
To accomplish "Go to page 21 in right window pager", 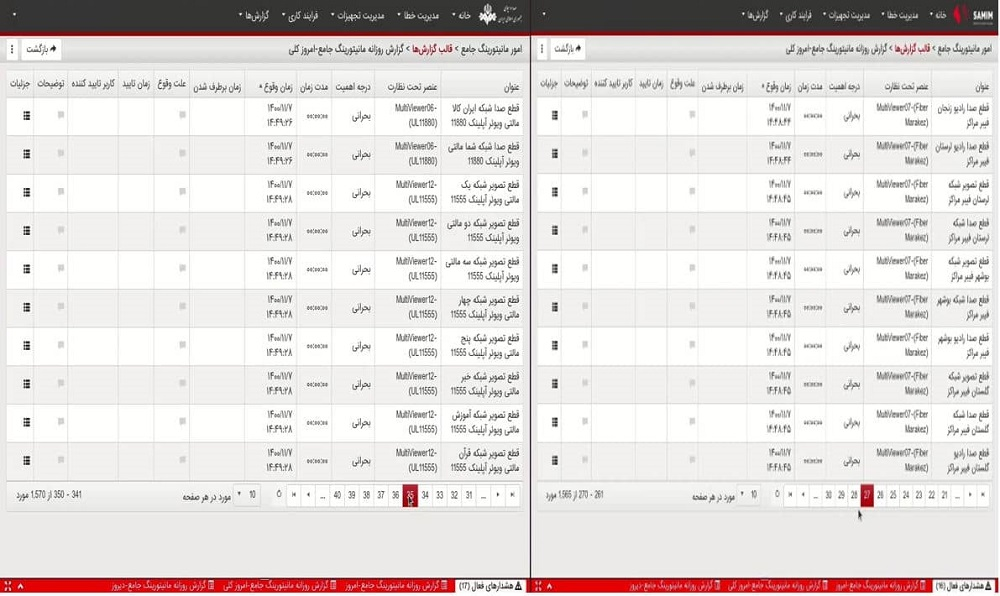I will pyautogui.click(x=945, y=495).
